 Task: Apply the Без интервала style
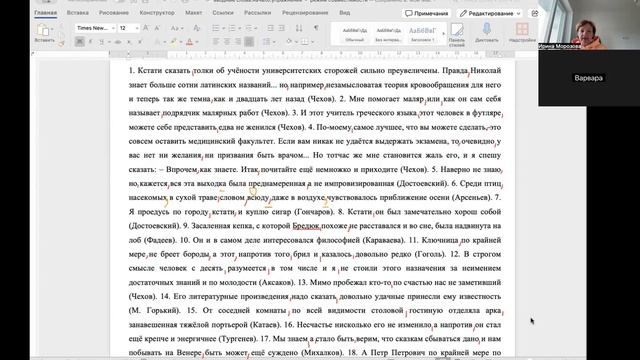click(388, 34)
